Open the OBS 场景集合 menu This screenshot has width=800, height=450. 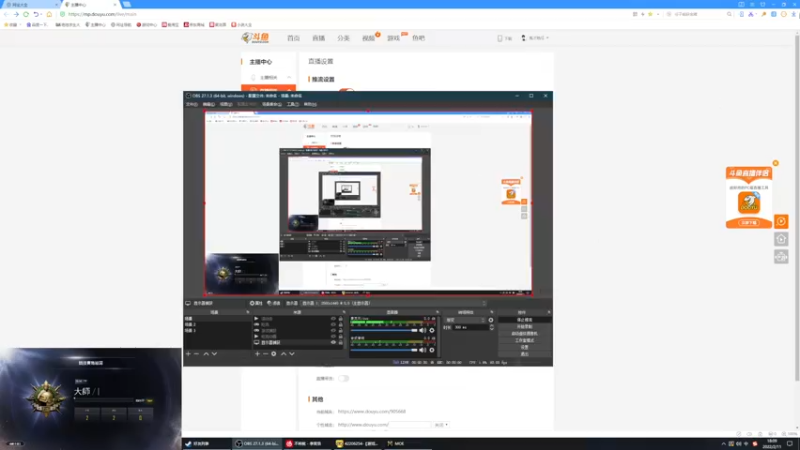click(271, 104)
